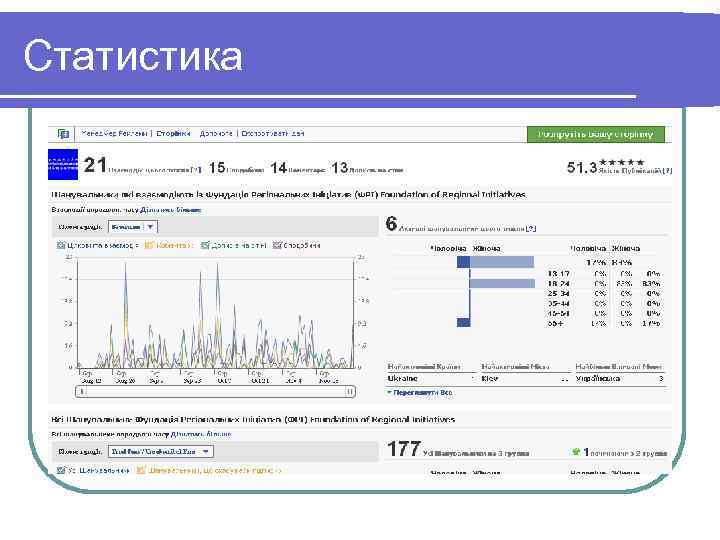720x540 pixels.
Task: Click the green star icon beside the 1
Action: [x=576, y=452]
